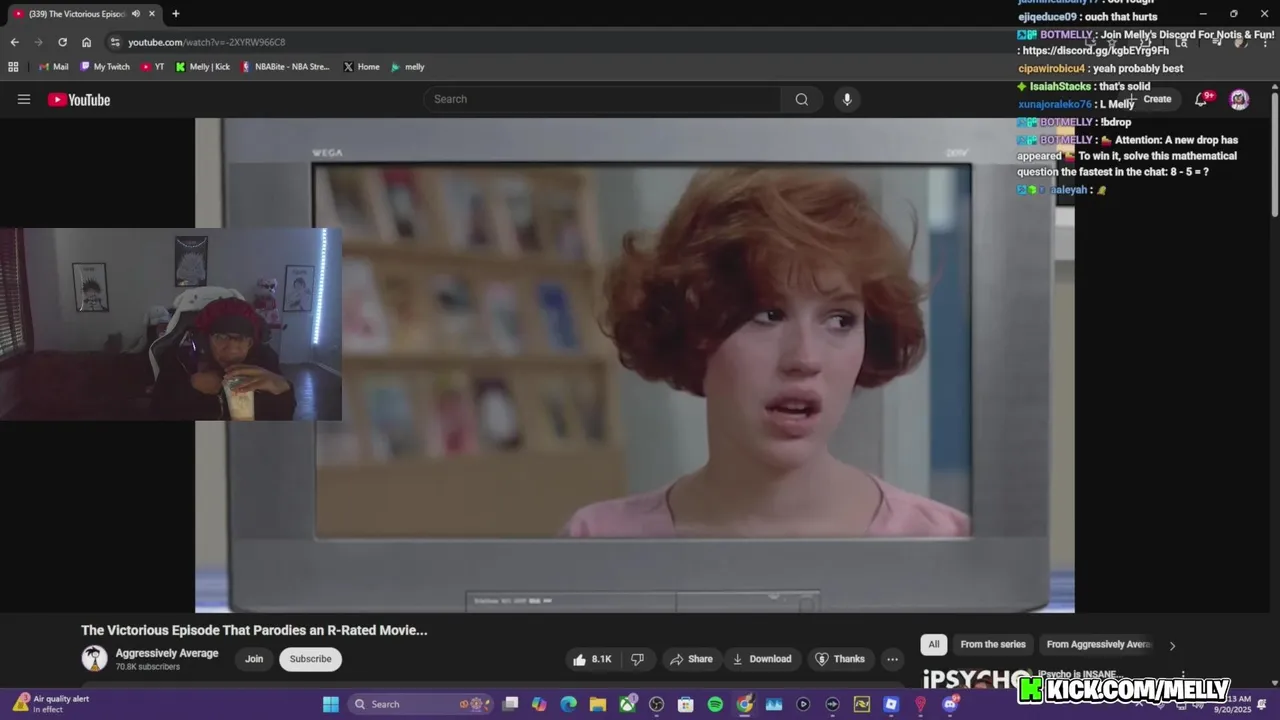The height and width of the screenshot is (720, 1280).
Task: Download the video
Action: (762, 659)
